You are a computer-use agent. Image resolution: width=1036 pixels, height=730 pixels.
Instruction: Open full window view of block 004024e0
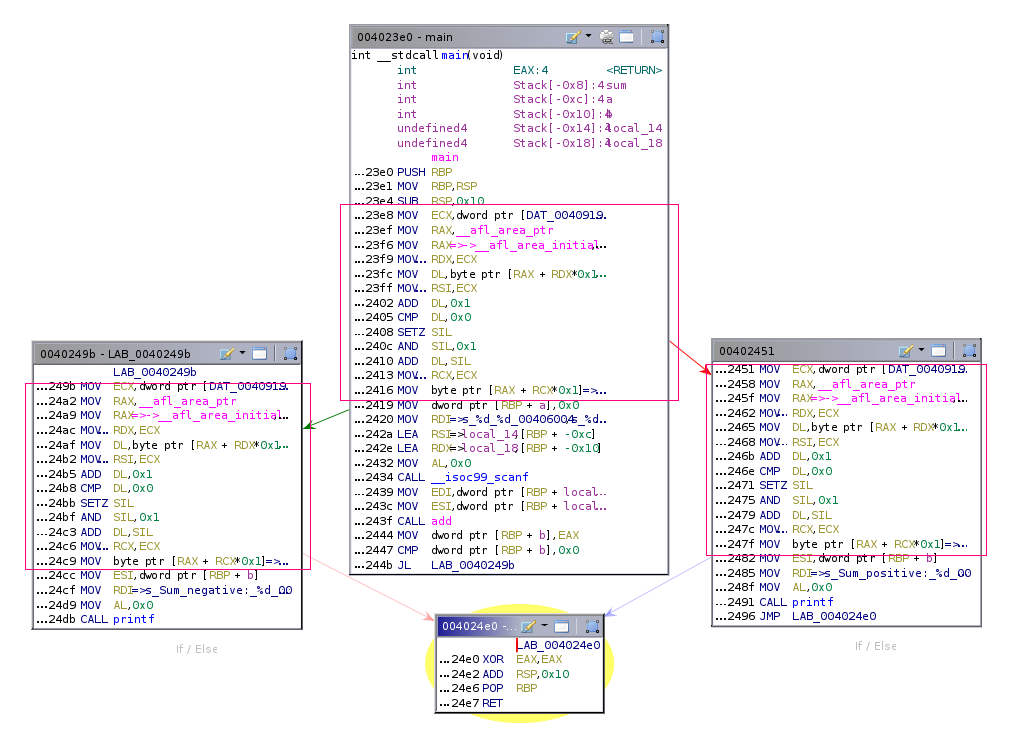(562, 627)
